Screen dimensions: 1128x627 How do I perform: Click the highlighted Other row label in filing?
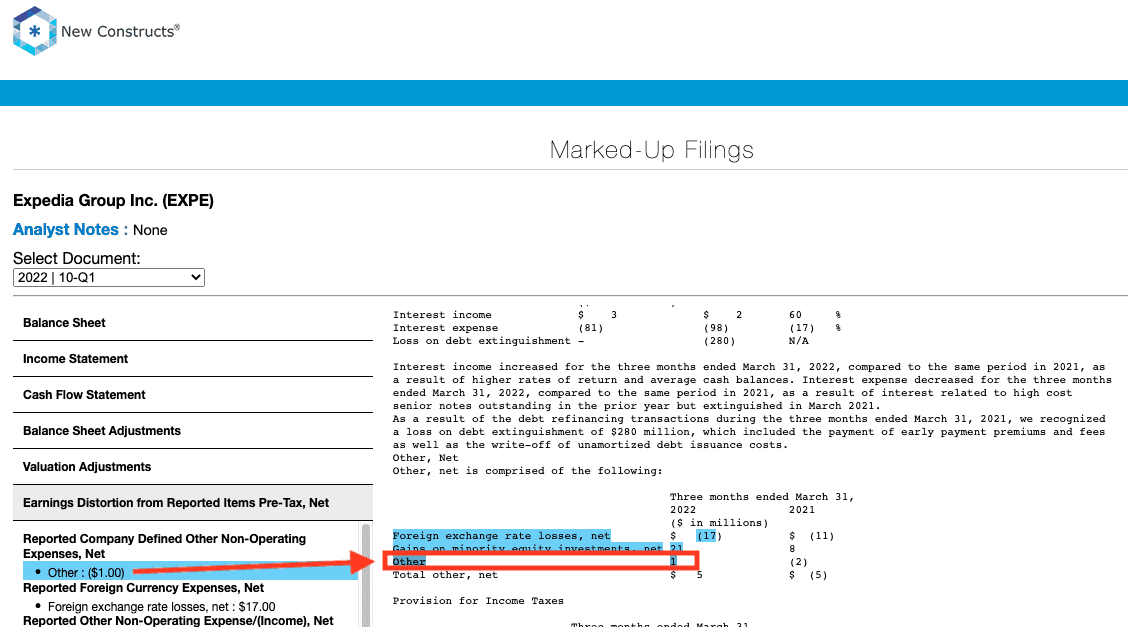point(409,562)
